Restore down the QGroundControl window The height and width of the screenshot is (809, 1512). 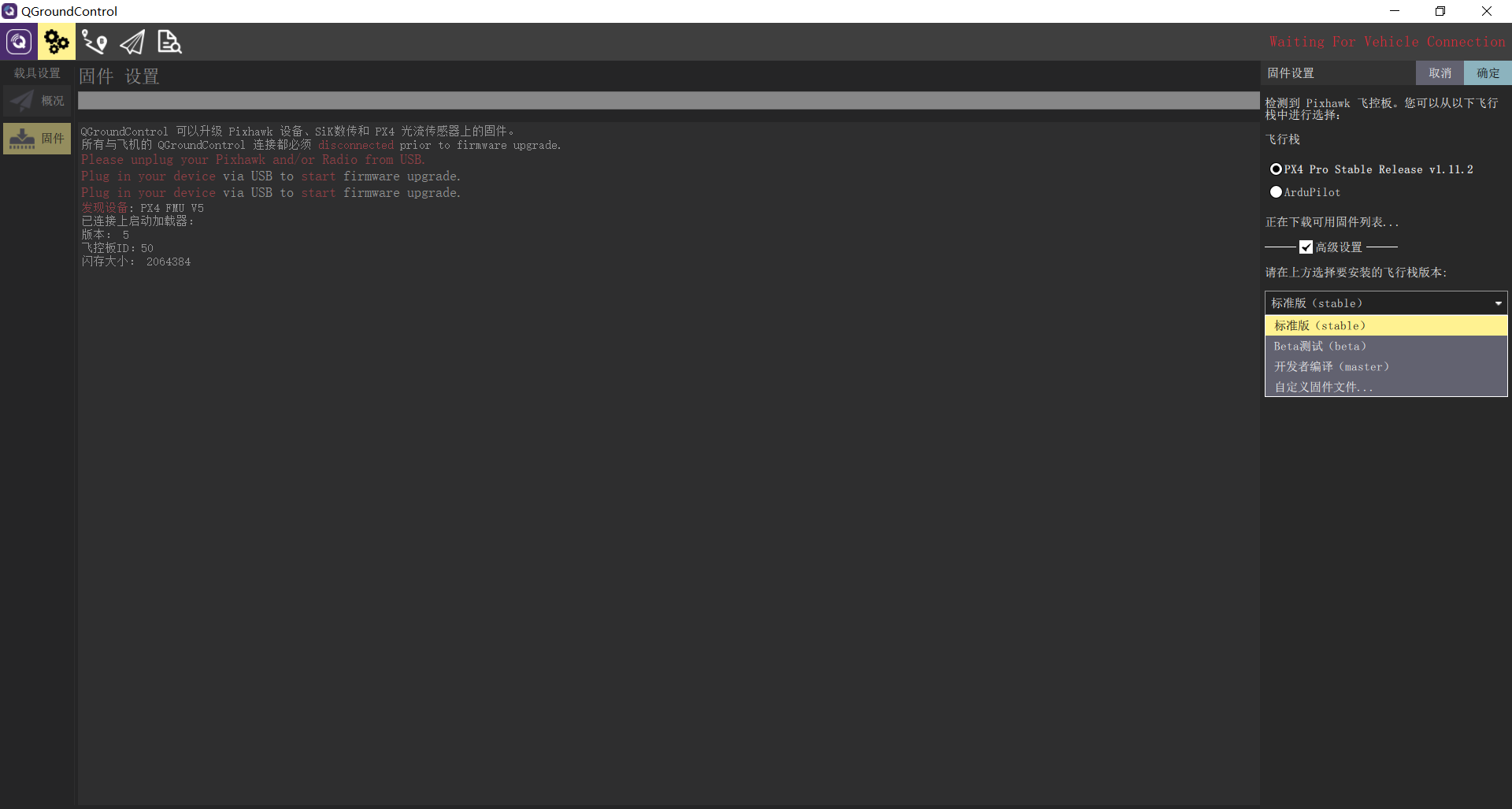pos(1440,11)
